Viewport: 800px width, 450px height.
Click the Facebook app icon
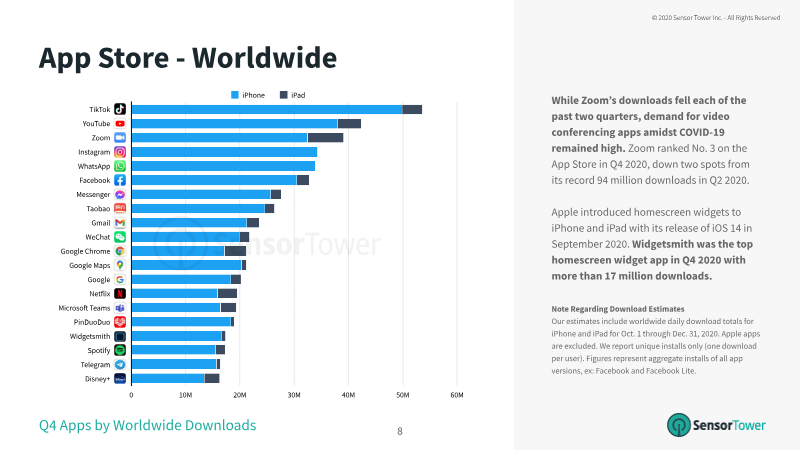tap(120, 180)
